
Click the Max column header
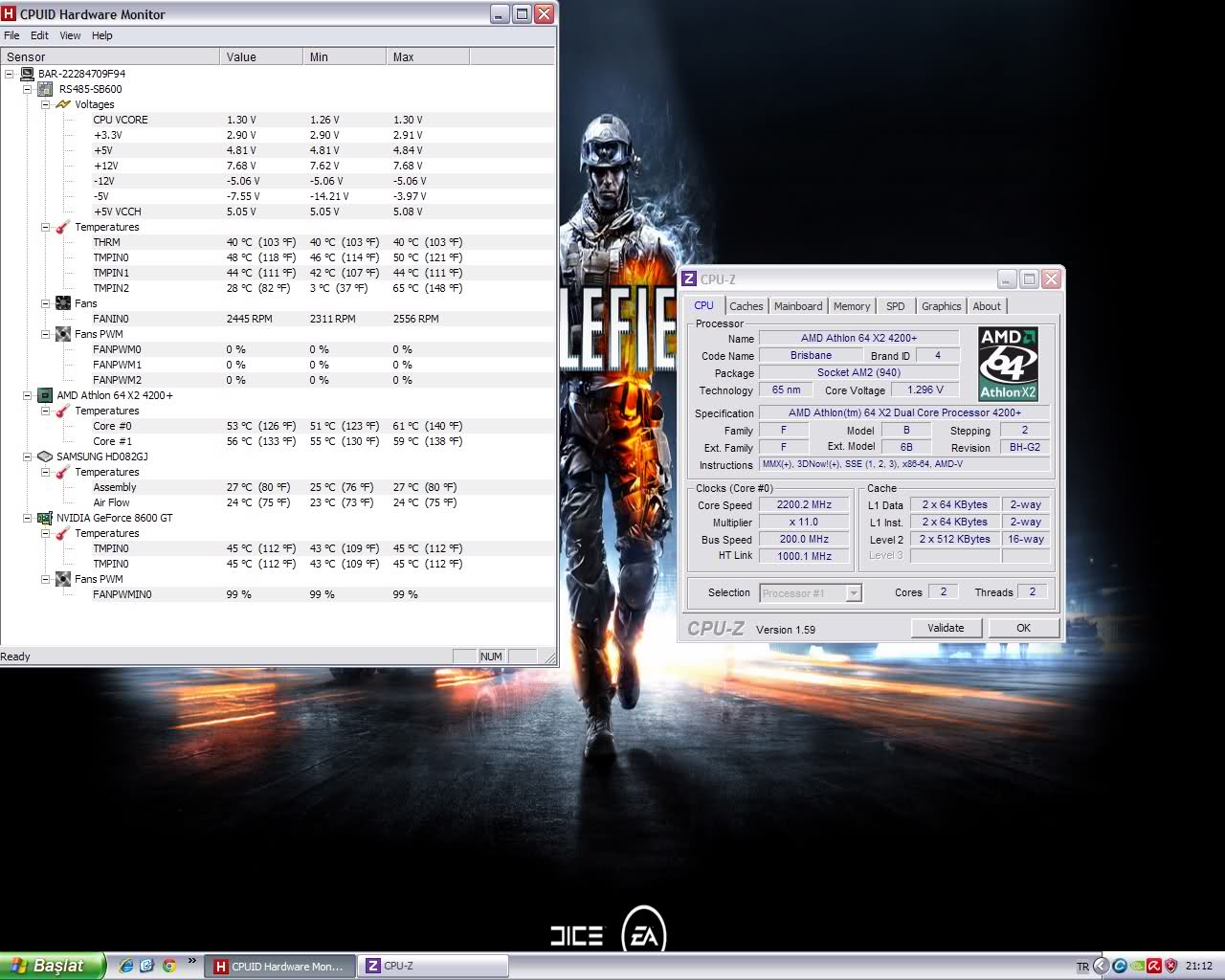click(428, 56)
